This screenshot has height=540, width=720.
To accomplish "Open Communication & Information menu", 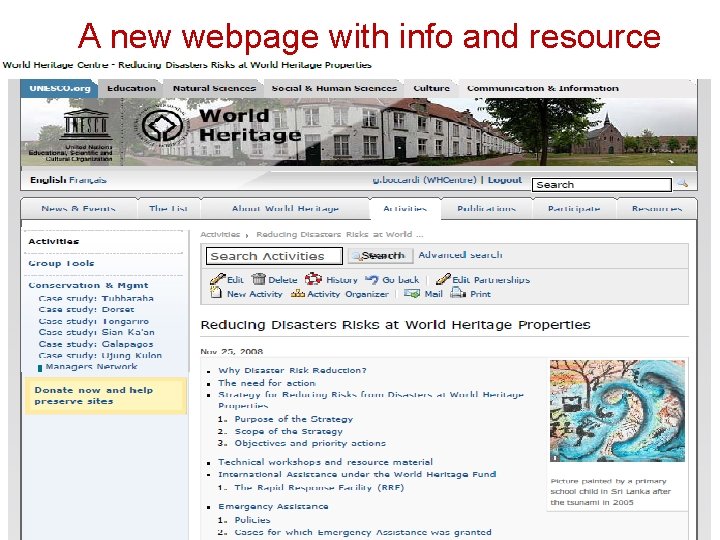I will (x=543, y=88).
